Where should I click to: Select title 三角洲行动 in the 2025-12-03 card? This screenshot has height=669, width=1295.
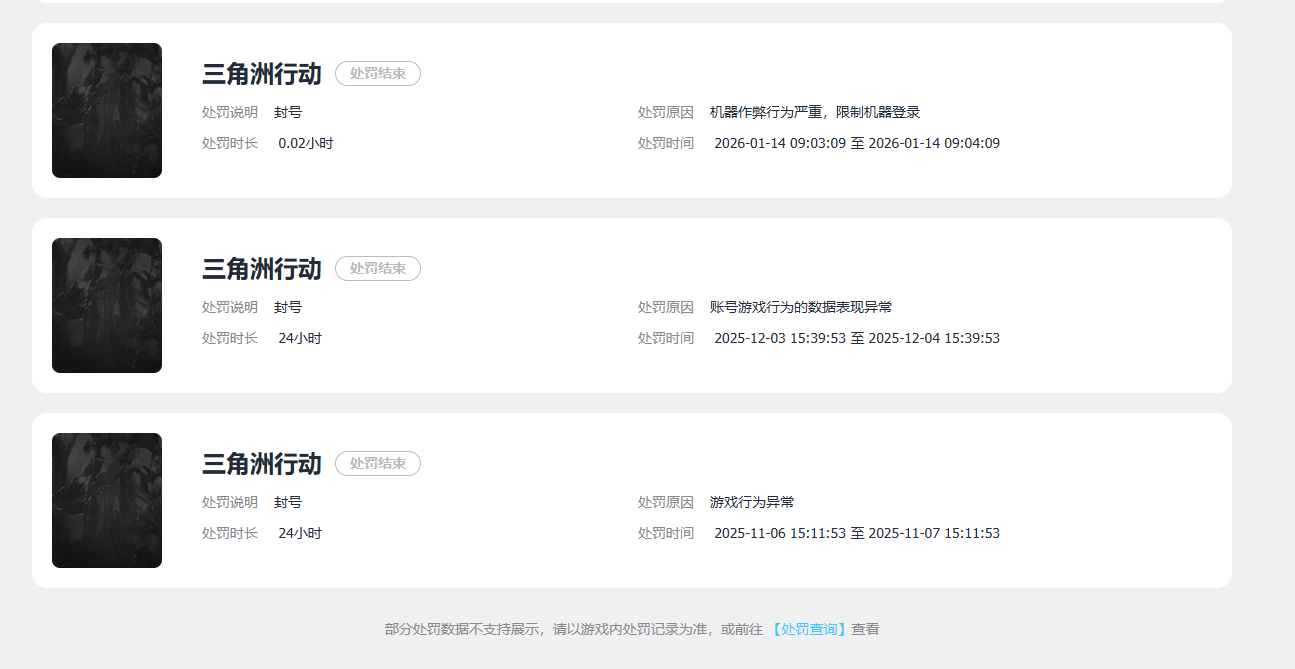(262, 268)
